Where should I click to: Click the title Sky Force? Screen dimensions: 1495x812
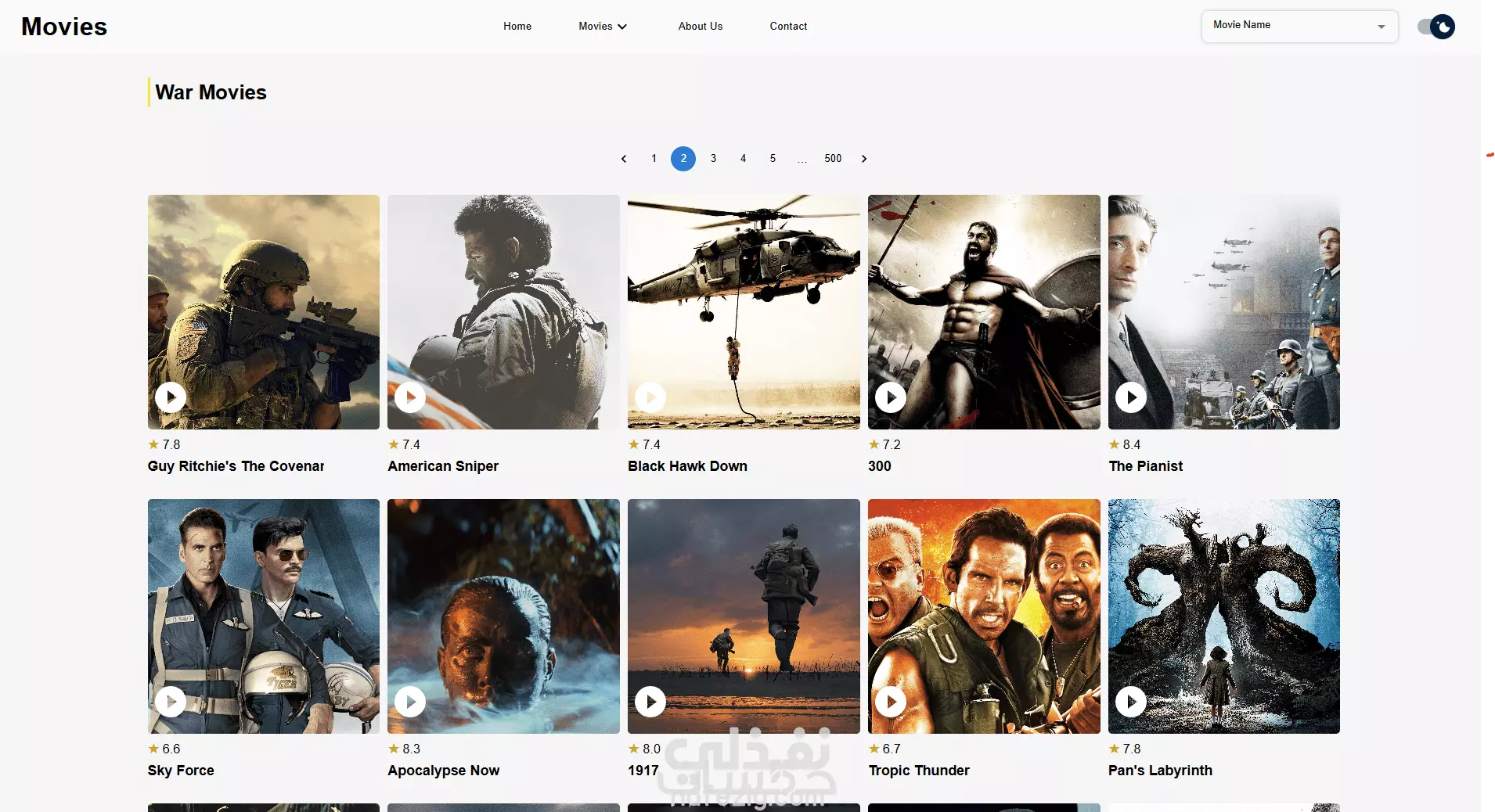pyautogui.click(x=181, y=771)
